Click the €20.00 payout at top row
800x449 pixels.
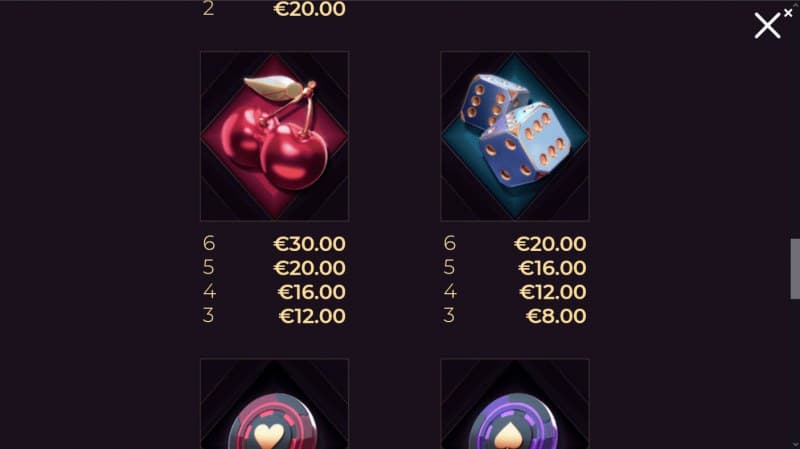coord(310,9)
